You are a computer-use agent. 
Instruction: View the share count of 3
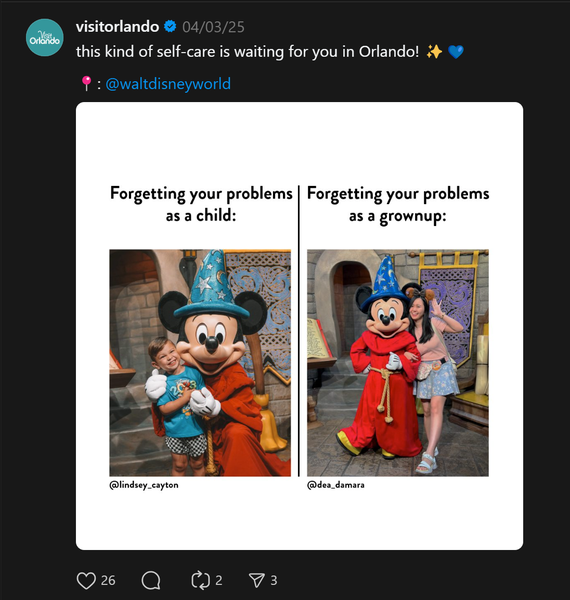point(274,580)
